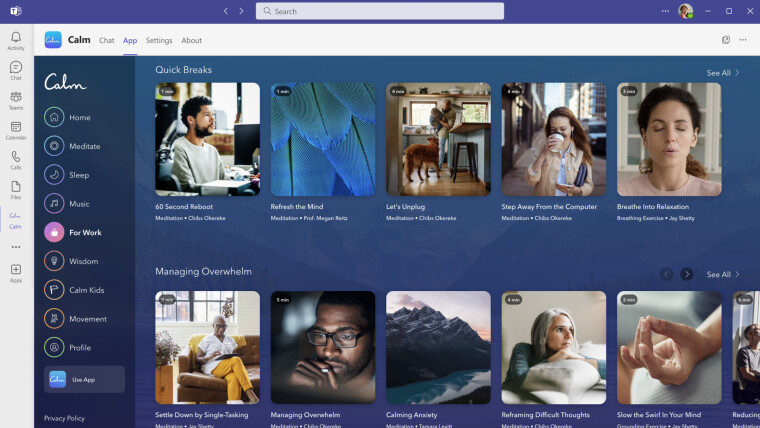Image resolution: width=760 pixels, height=428 pixels.
Task: Open the Managing Overwhelm card thumbnail
Action: [323, 348]
